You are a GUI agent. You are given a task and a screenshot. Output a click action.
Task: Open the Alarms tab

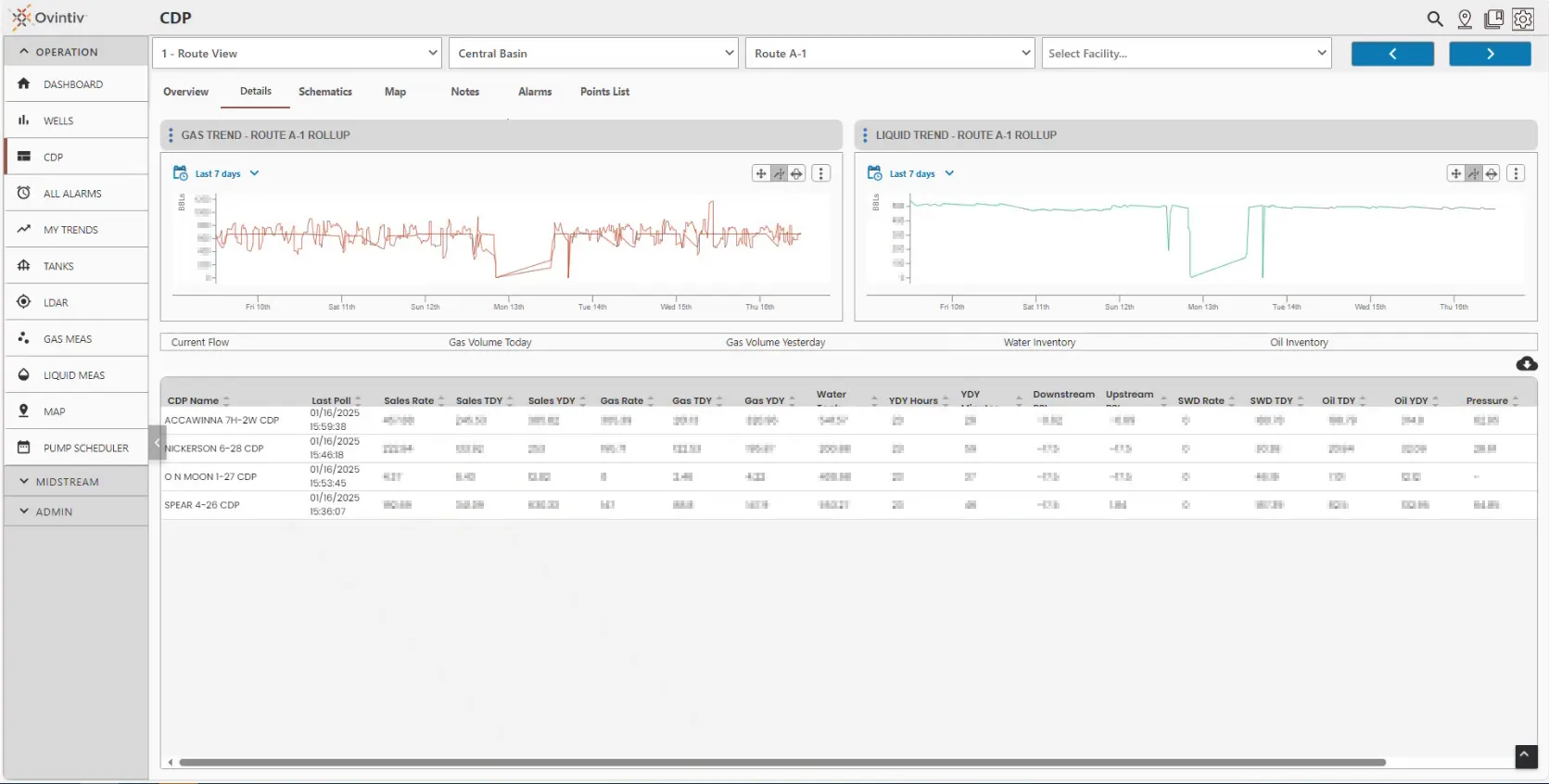[535, 92]
